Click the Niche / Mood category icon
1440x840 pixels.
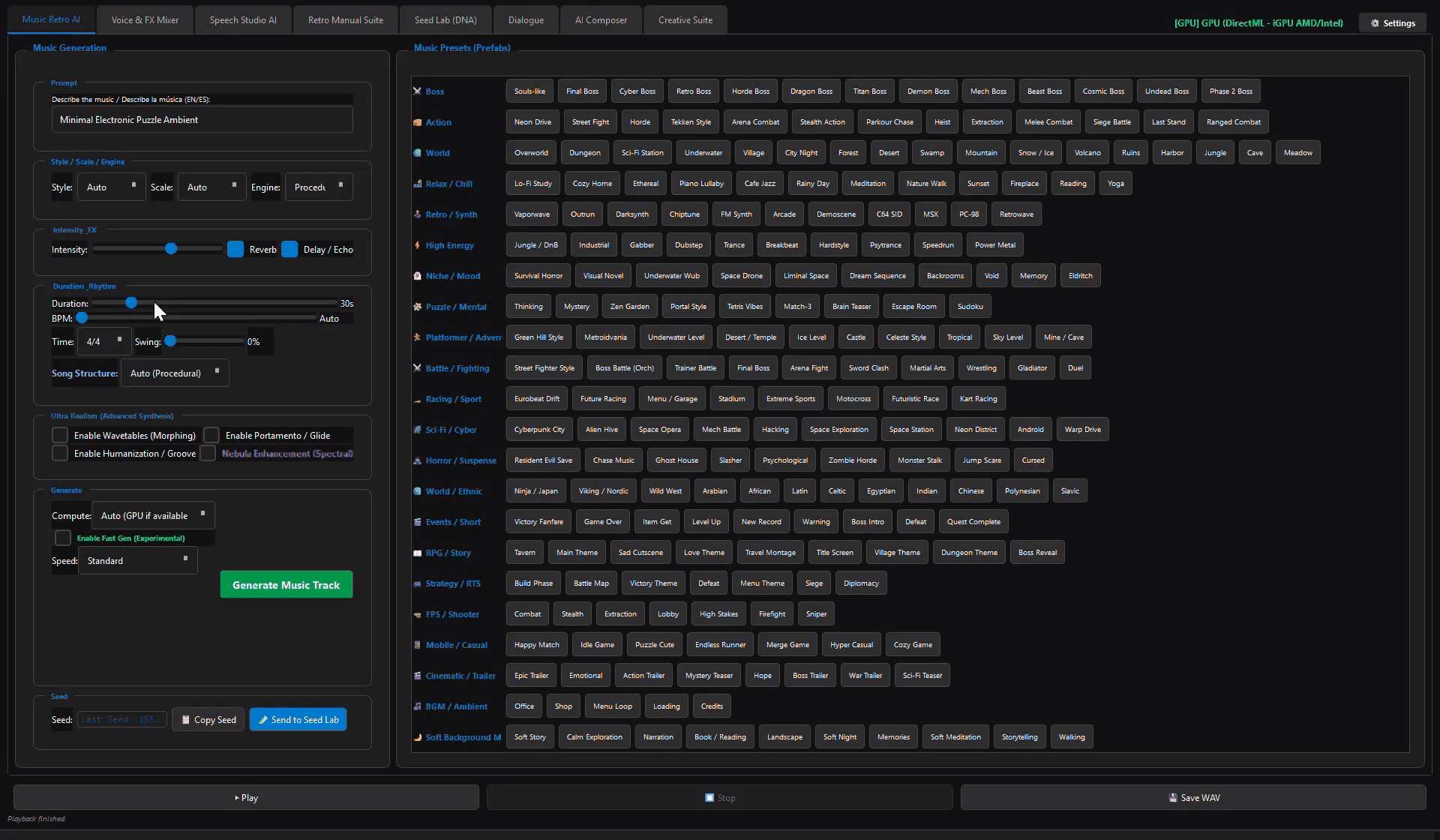tap(417, 276)
